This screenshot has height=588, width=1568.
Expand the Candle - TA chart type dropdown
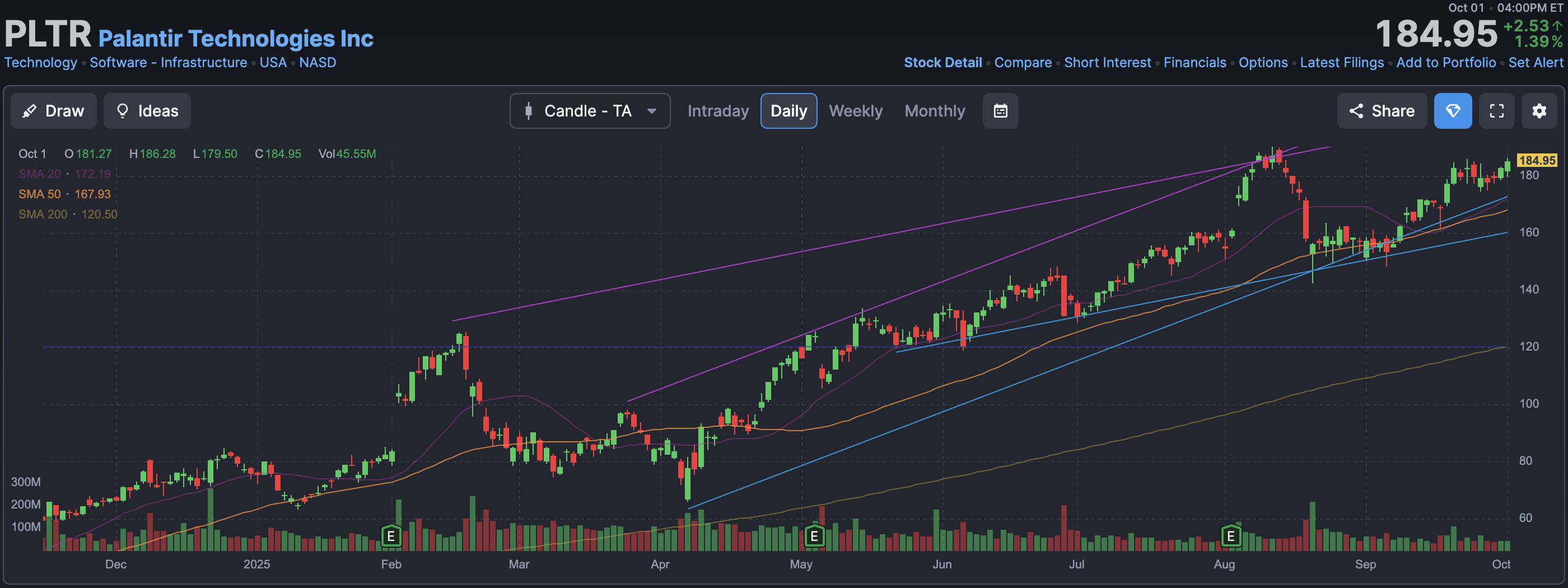pyautogui.click(x=590, y=111)
